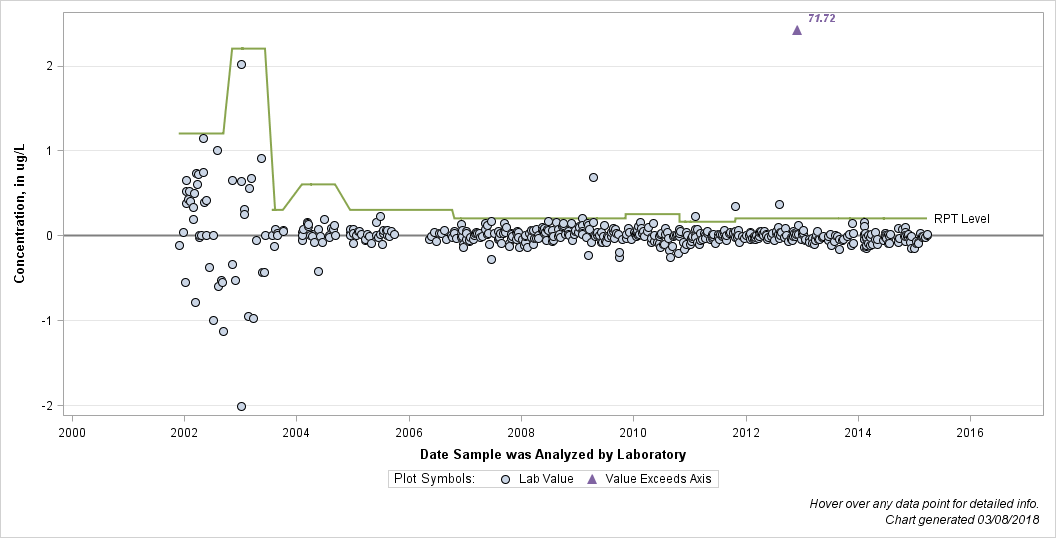Click the y-axis tick label -1
The image size is (1056, 538).
click(47, 321)
